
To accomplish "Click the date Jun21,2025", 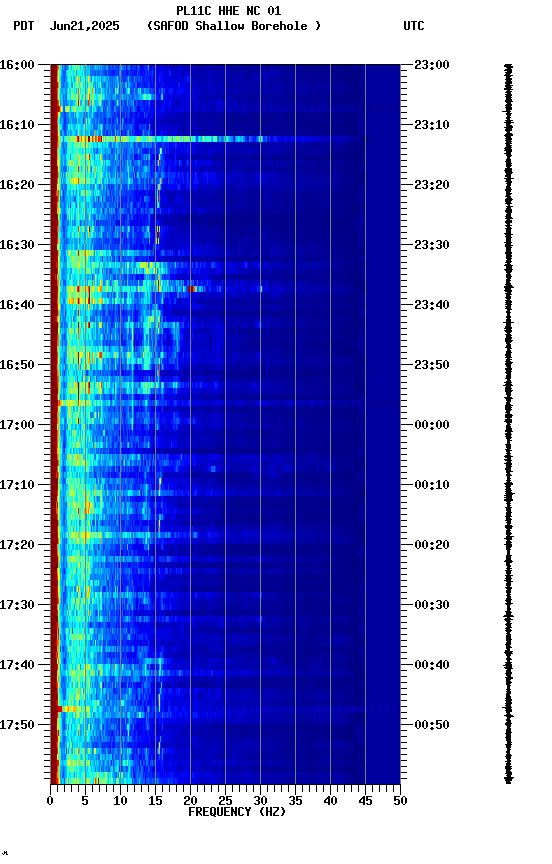I will pyautogui.click(x=84, y=26).
